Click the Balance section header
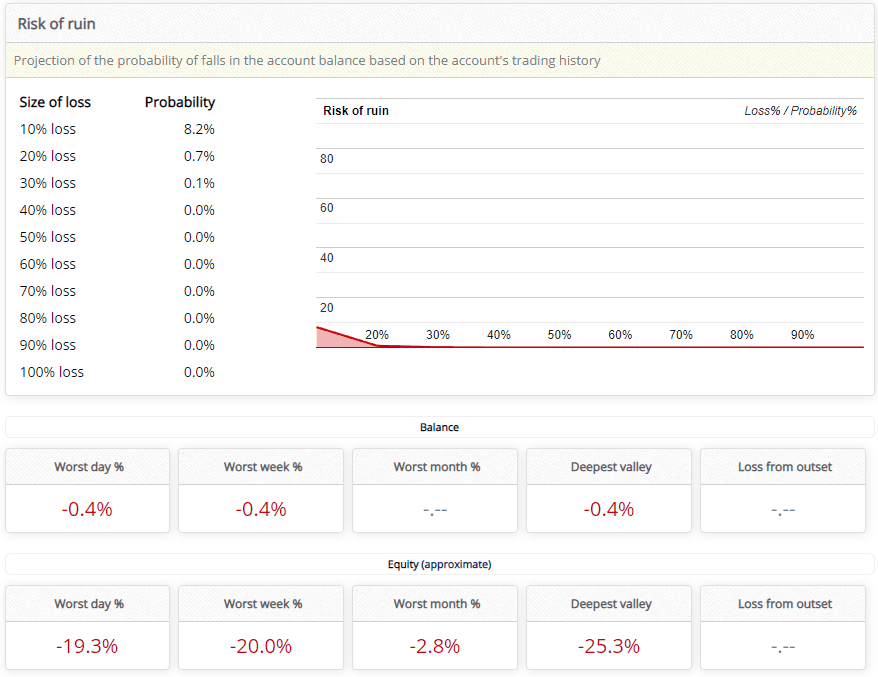This screenshot has height=677, width=878. [438, 427]
